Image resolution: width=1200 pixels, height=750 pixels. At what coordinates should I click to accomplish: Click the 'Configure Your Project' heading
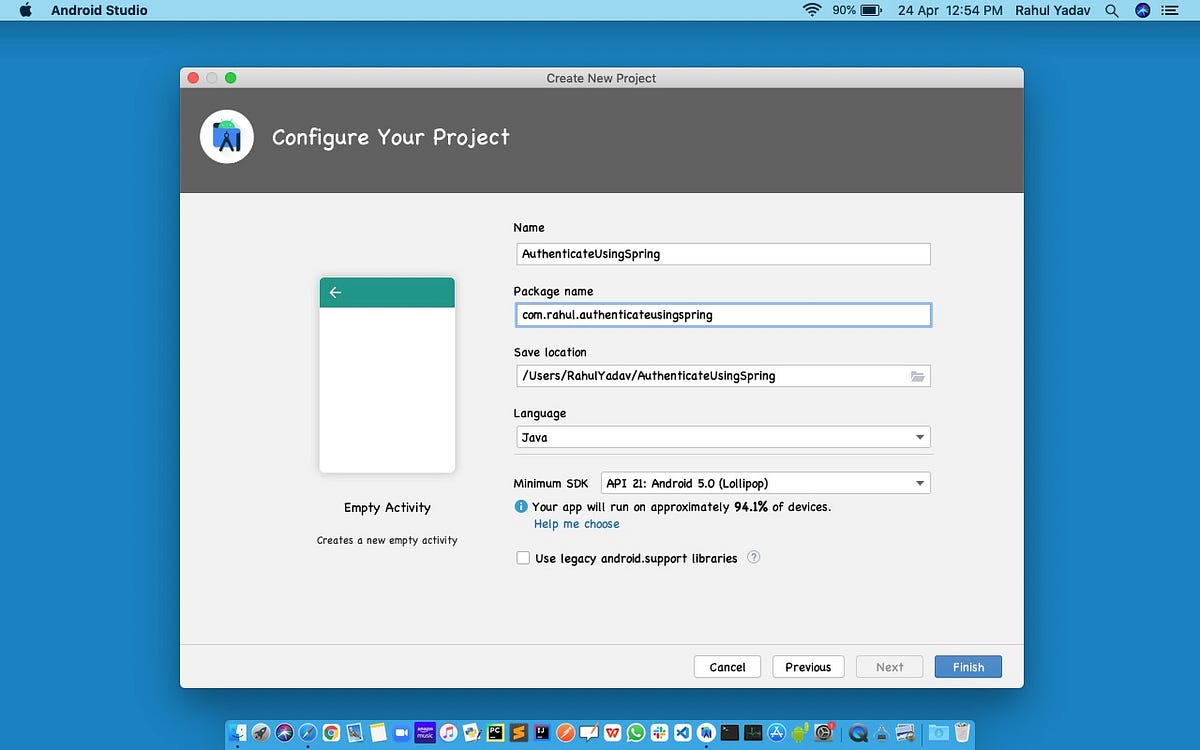(x=391, y=137)
